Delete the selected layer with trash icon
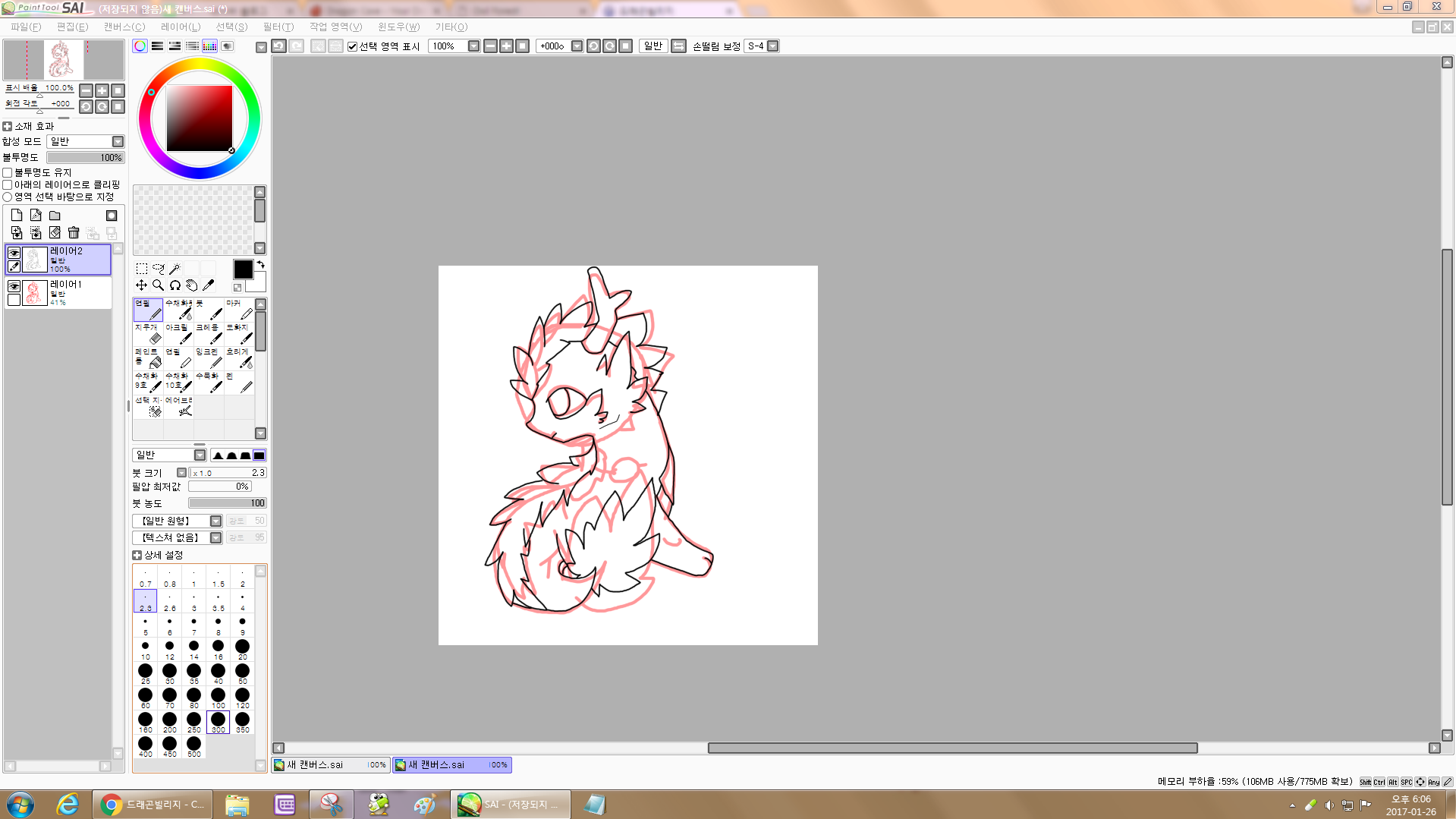Image resolution: width=1456 pixels, height=819 pixels. (x=74, y=232)
